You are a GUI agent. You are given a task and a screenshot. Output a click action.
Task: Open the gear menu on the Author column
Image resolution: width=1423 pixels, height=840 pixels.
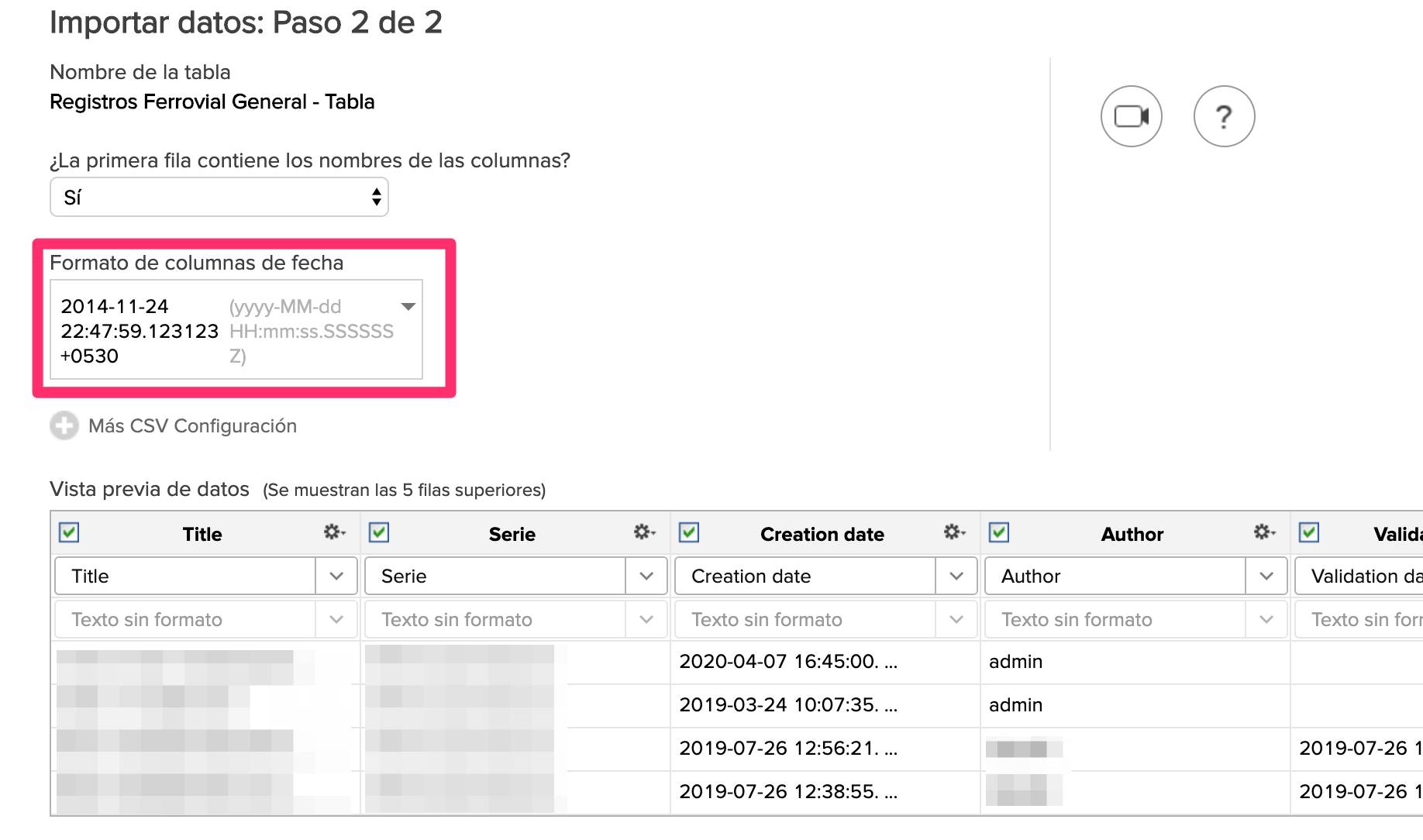[1263, 532]
